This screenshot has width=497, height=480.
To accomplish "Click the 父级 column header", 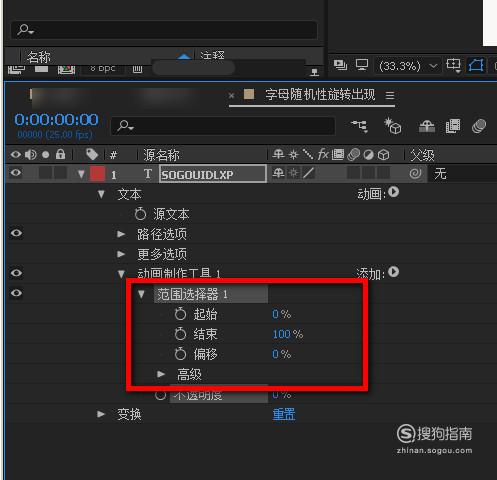I will (422, 155).
